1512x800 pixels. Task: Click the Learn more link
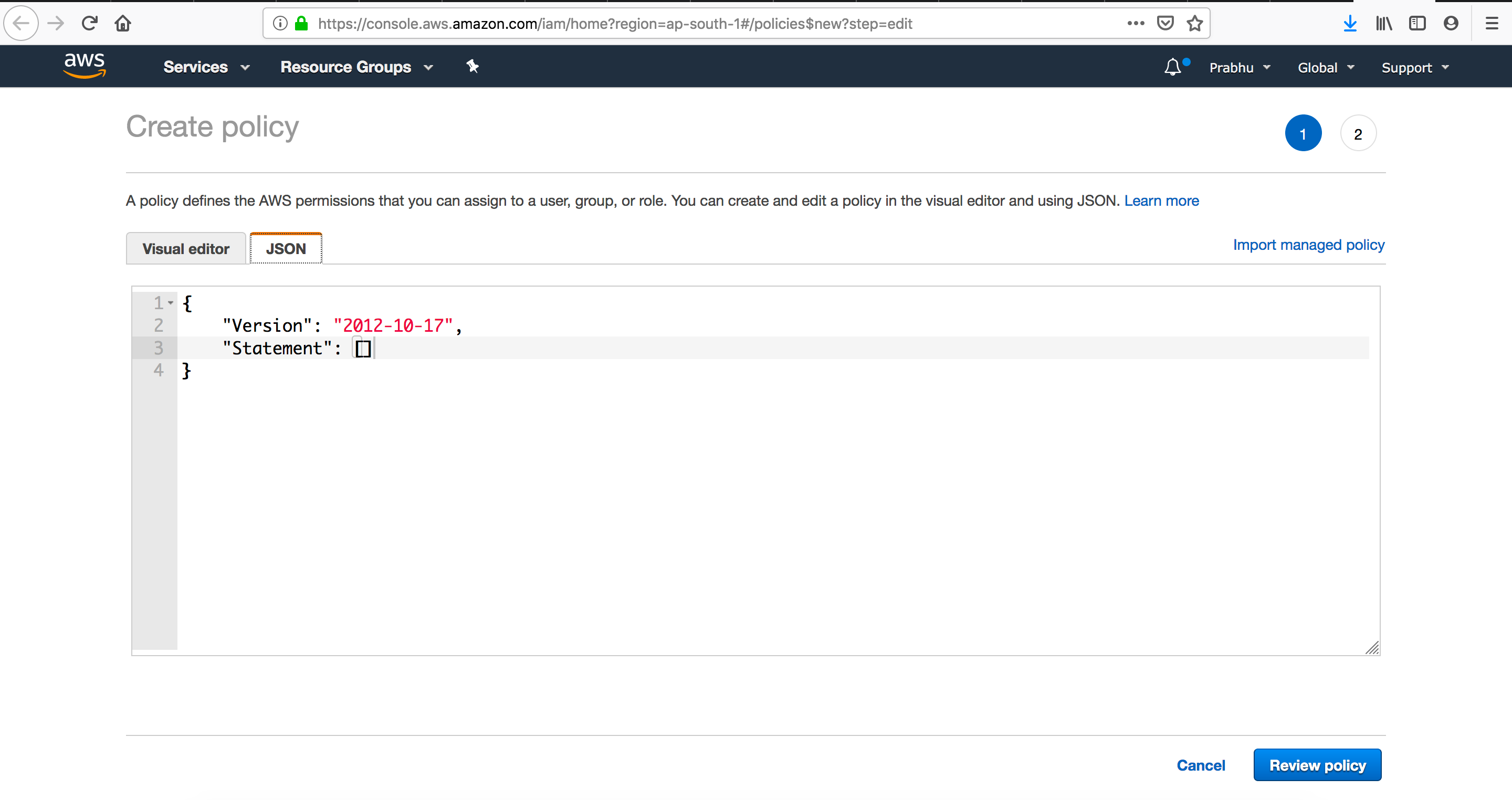(x=1161, y=201)
